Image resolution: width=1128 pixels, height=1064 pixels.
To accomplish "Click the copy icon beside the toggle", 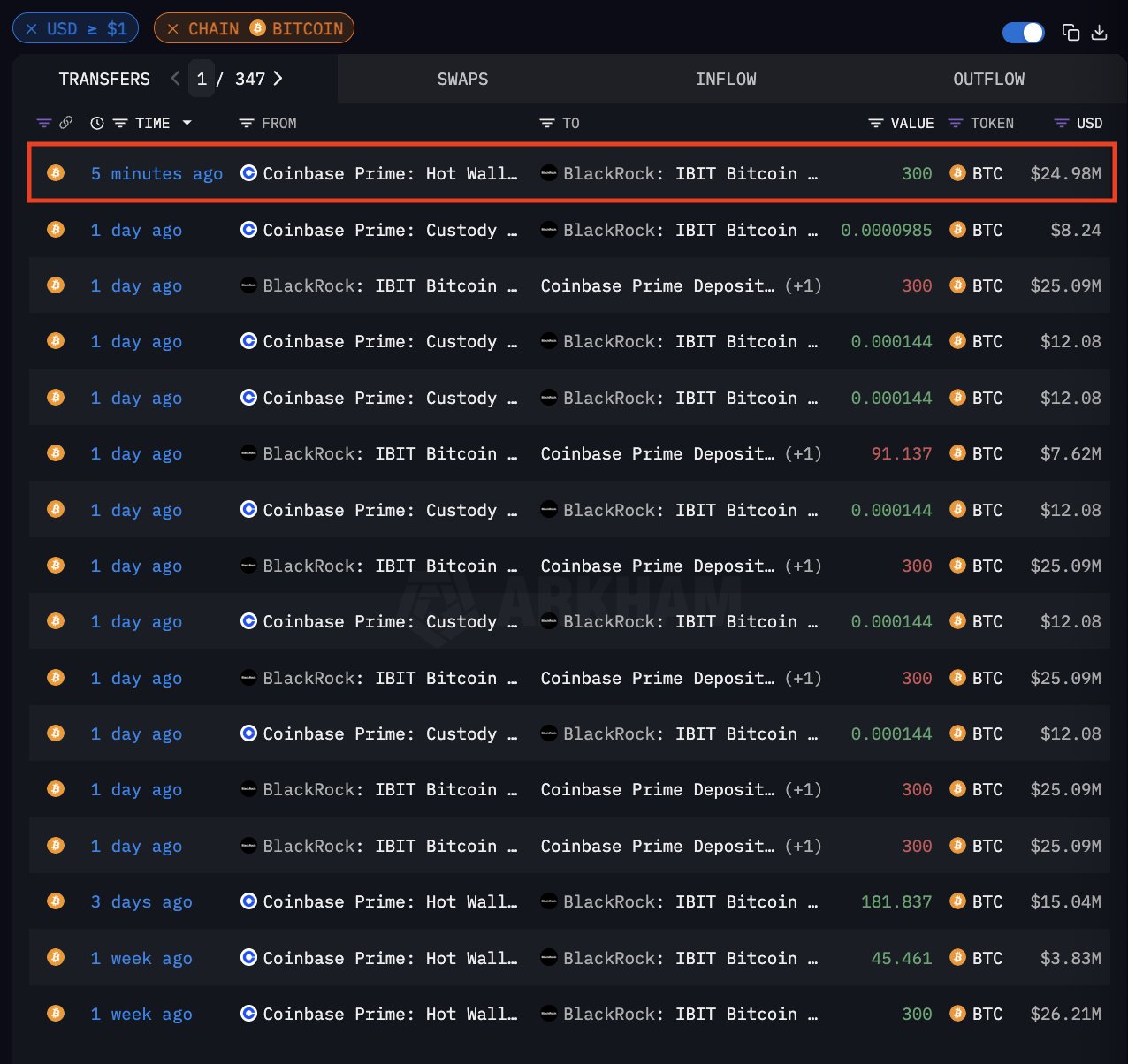I will [1071, 33].
